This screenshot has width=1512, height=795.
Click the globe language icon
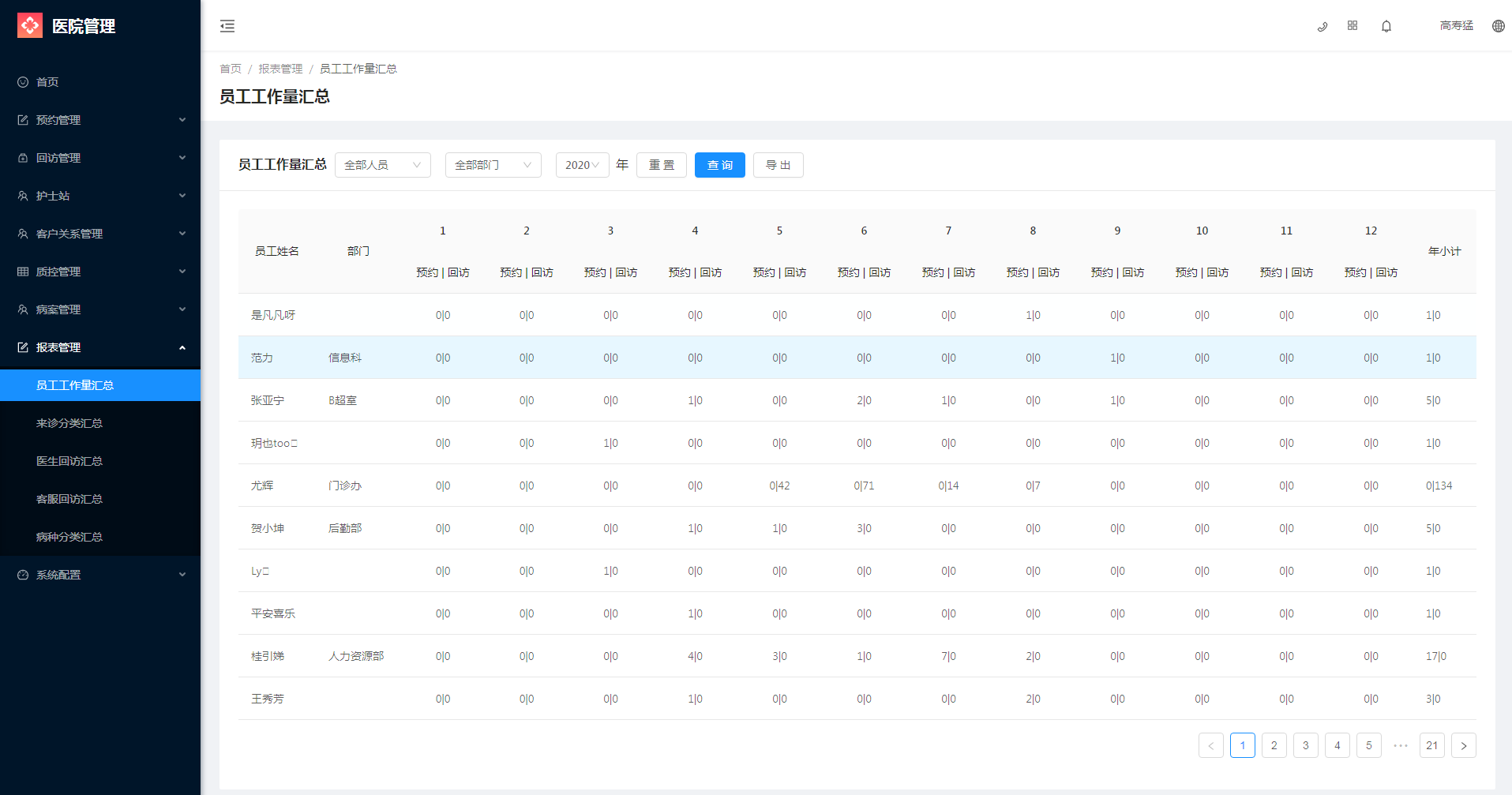point(1498,26)
